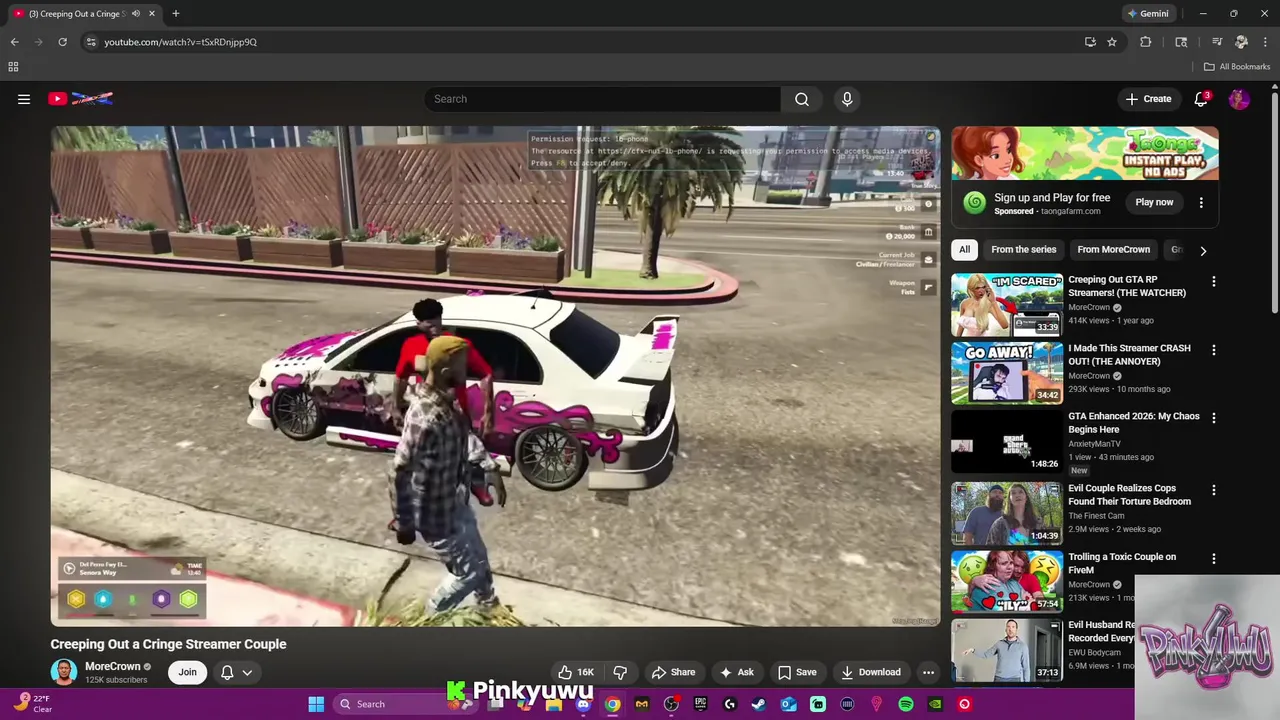
Task: Dislike the video
Action: pos(620,672)
